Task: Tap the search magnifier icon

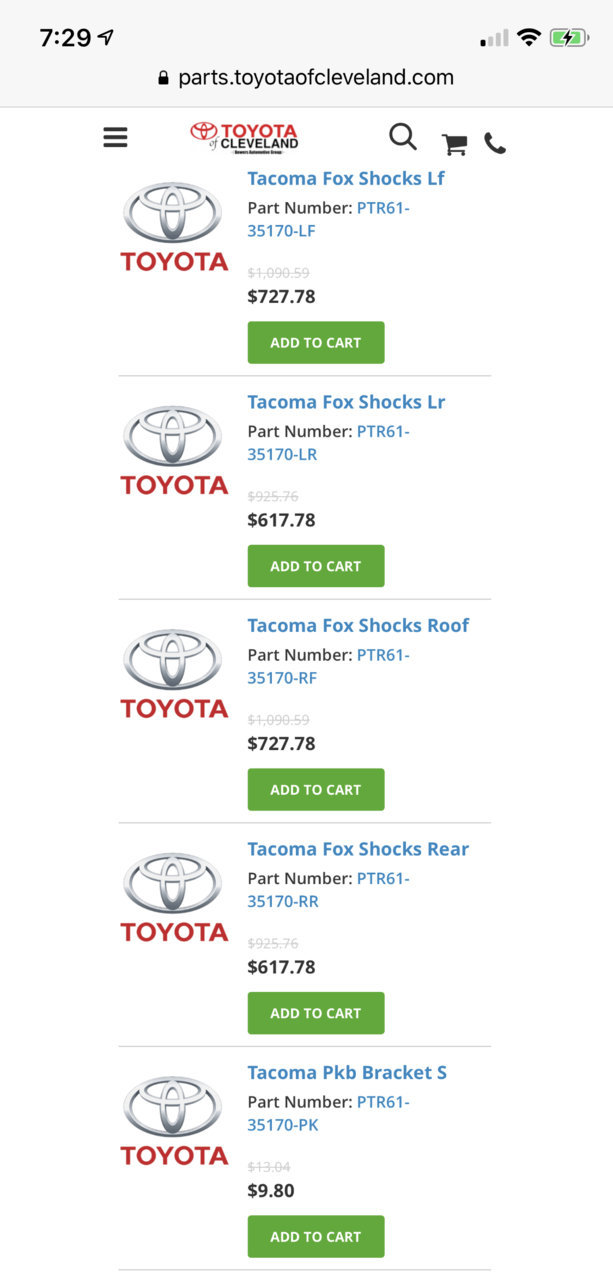Action: [x=403, y=137]
